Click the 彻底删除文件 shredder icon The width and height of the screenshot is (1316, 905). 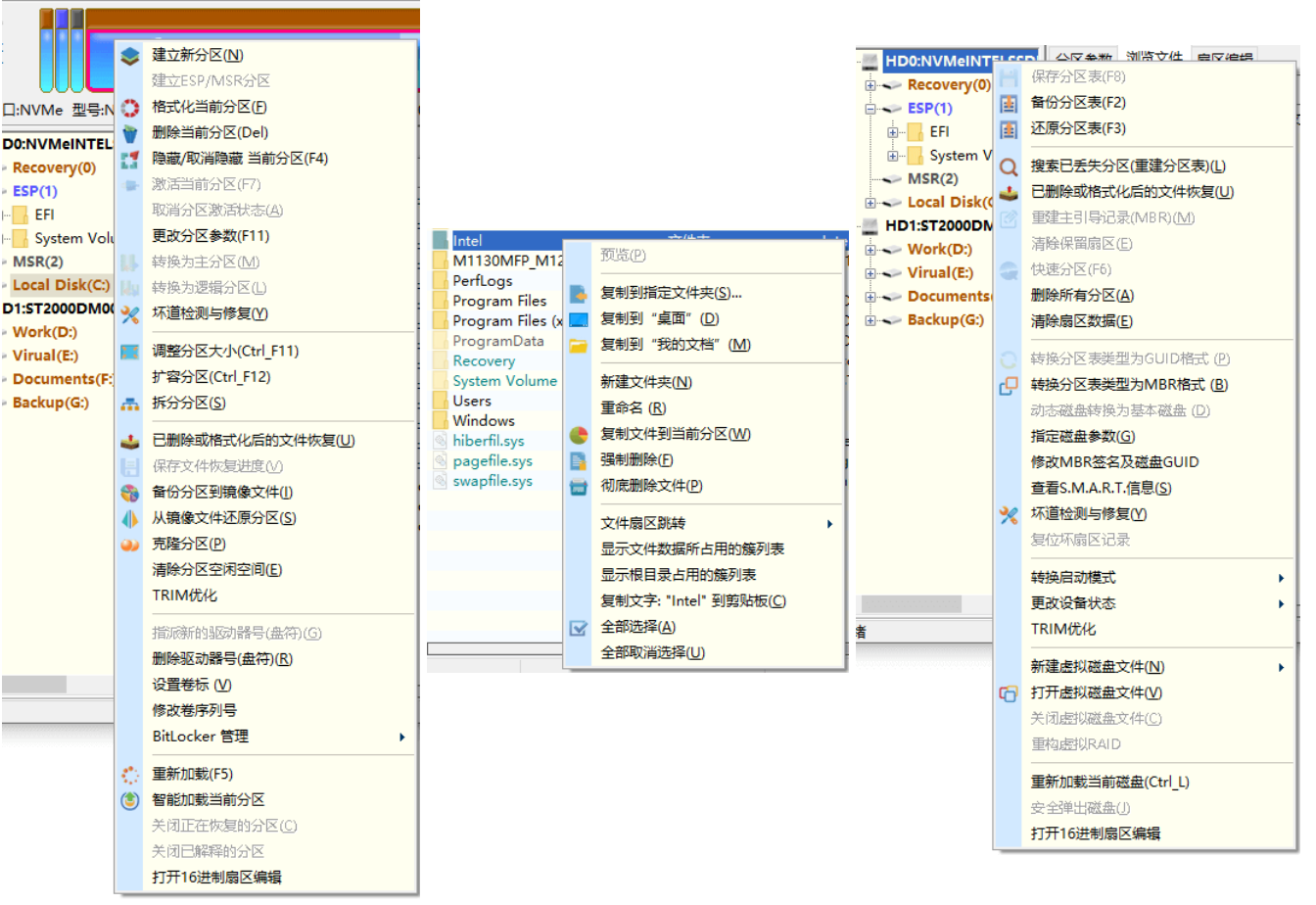[579, 486]
